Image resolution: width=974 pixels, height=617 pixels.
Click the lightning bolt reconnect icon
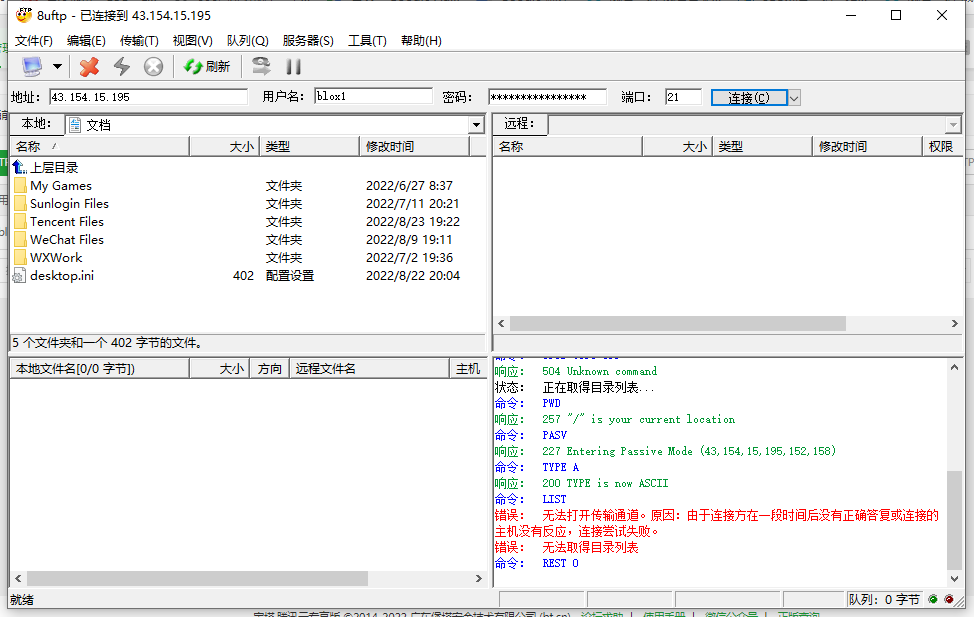[x=122, y=66]
